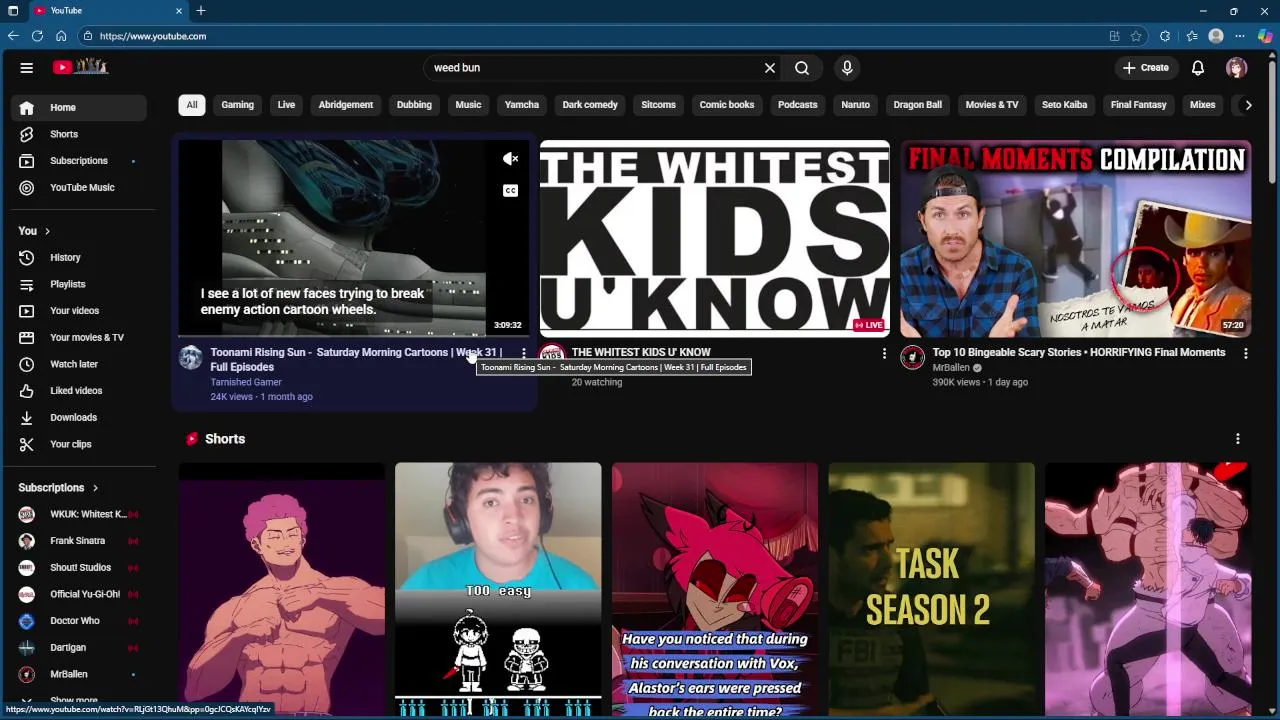Open Watch later list

(x=79, y=364)
